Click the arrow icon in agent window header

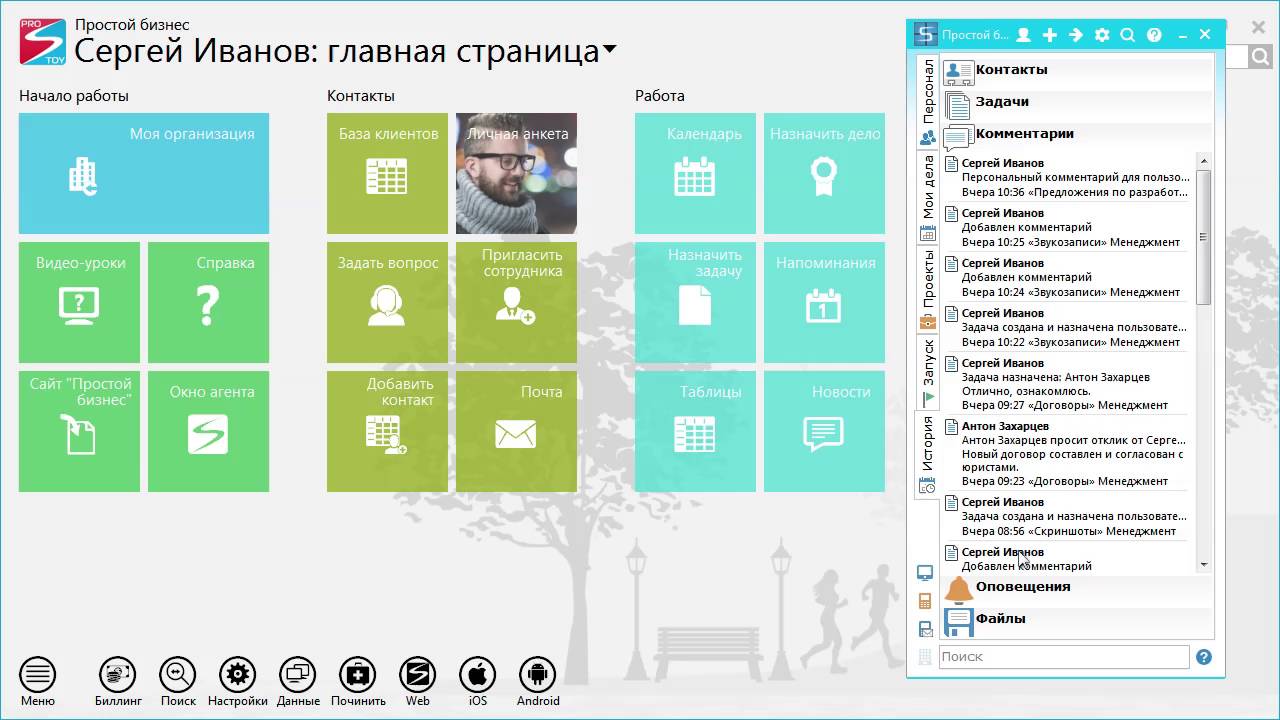1075,35
